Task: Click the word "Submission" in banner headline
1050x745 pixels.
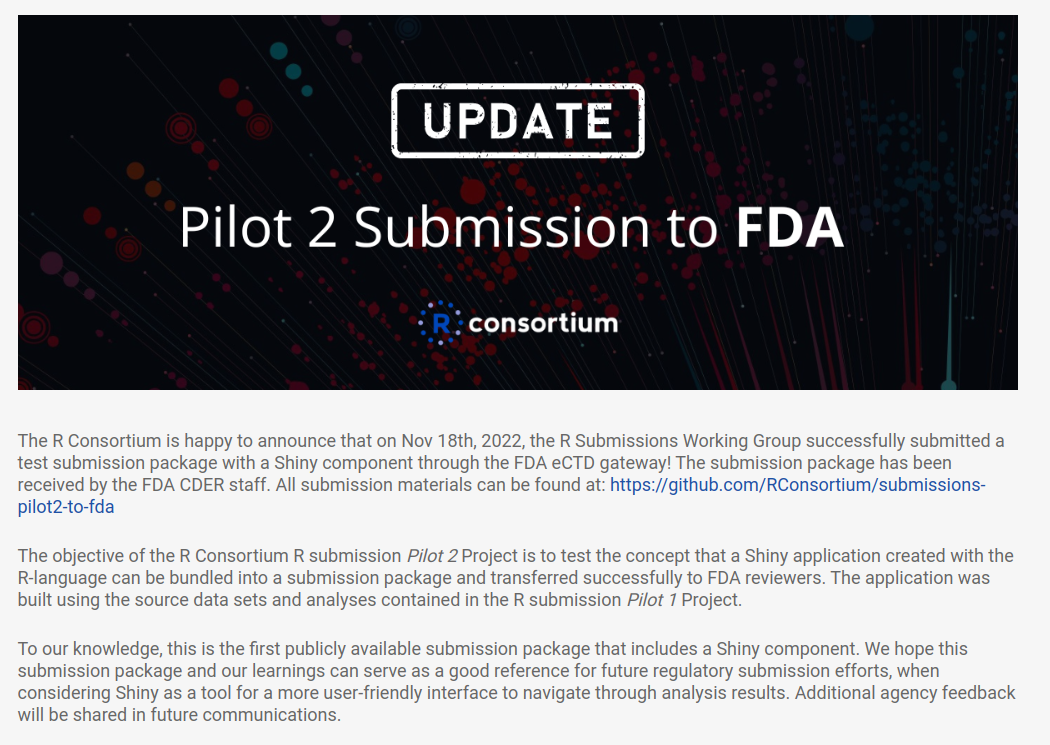Action: pos(502,229)
